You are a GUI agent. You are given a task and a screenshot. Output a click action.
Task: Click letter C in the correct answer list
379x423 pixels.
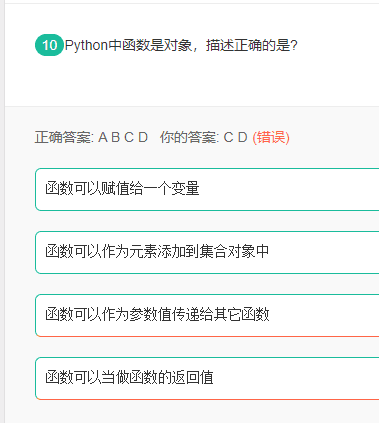[x=129, y=137]
